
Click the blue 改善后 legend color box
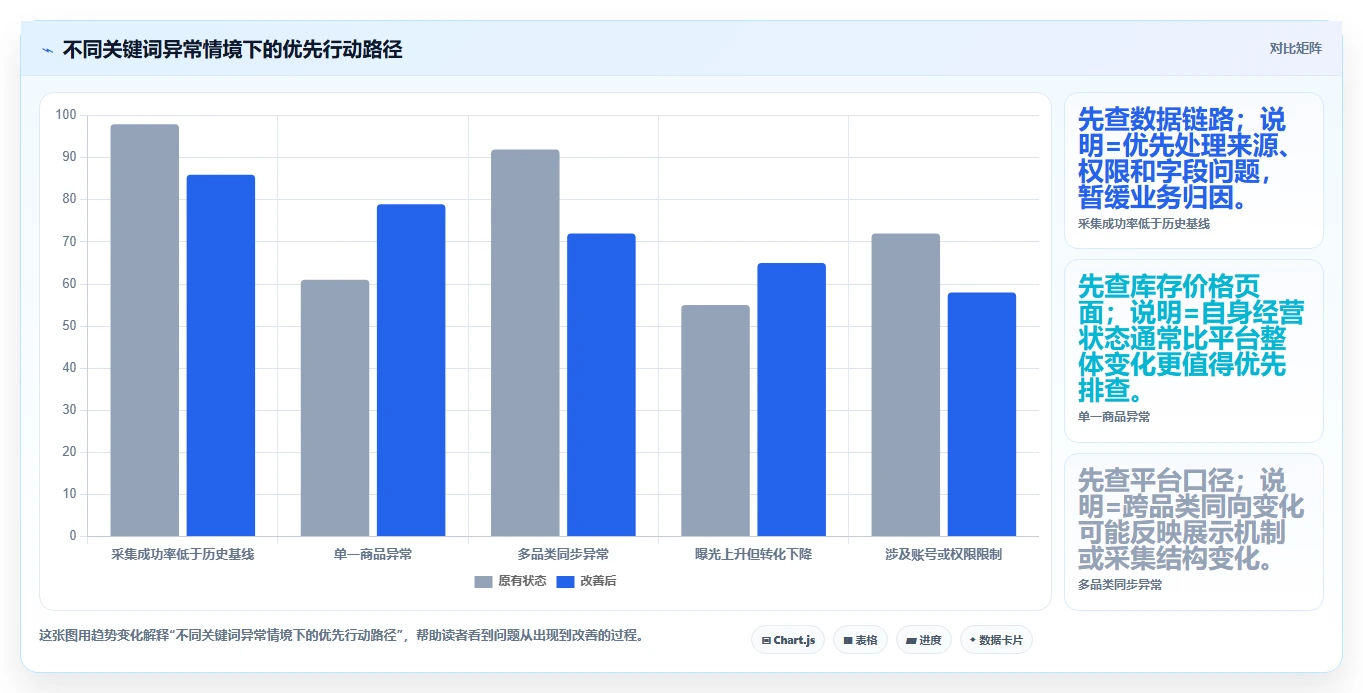(x=566, y=581)
